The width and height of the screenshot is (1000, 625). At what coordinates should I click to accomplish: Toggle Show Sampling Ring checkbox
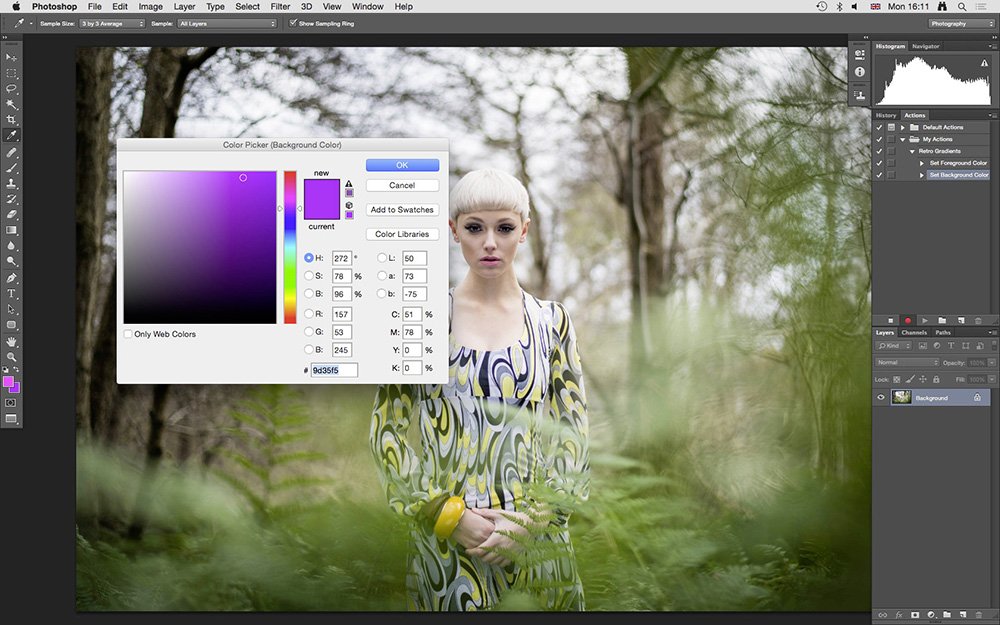[293, 23]
